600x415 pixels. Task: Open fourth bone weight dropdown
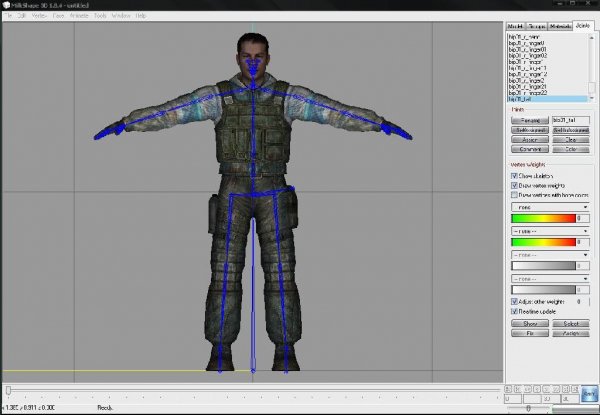point(550,279)
